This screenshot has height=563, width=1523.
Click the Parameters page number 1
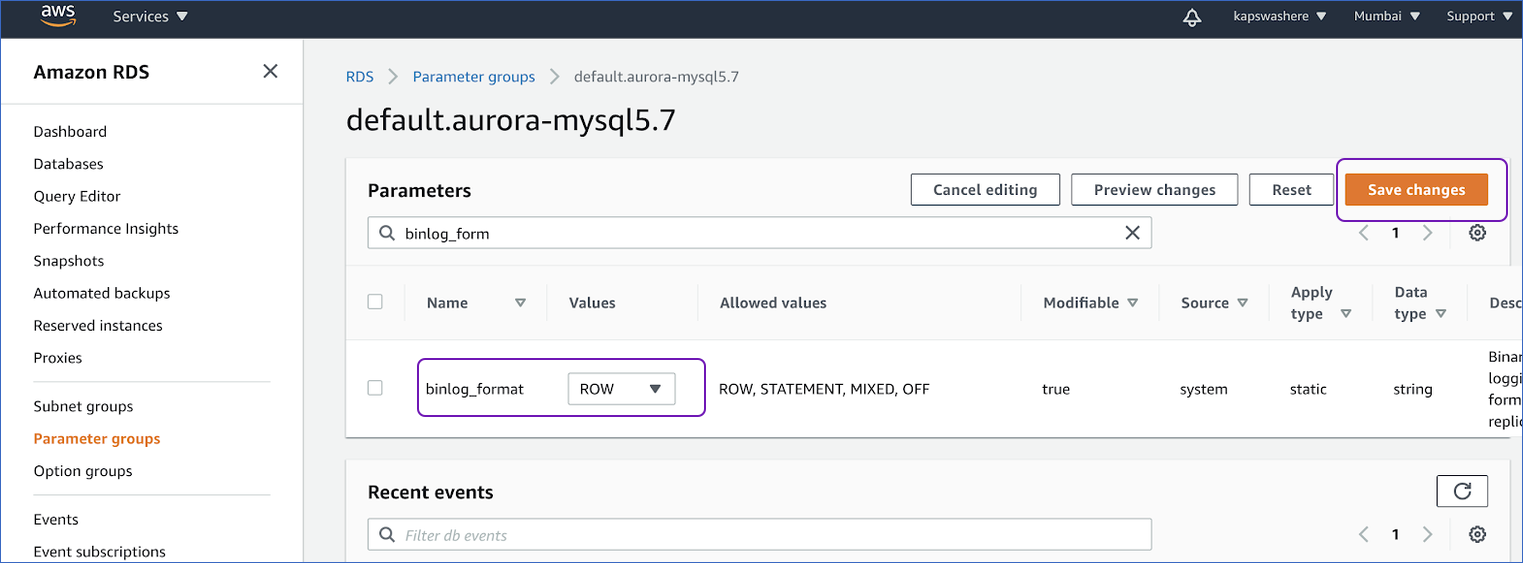click(1395, 233)
